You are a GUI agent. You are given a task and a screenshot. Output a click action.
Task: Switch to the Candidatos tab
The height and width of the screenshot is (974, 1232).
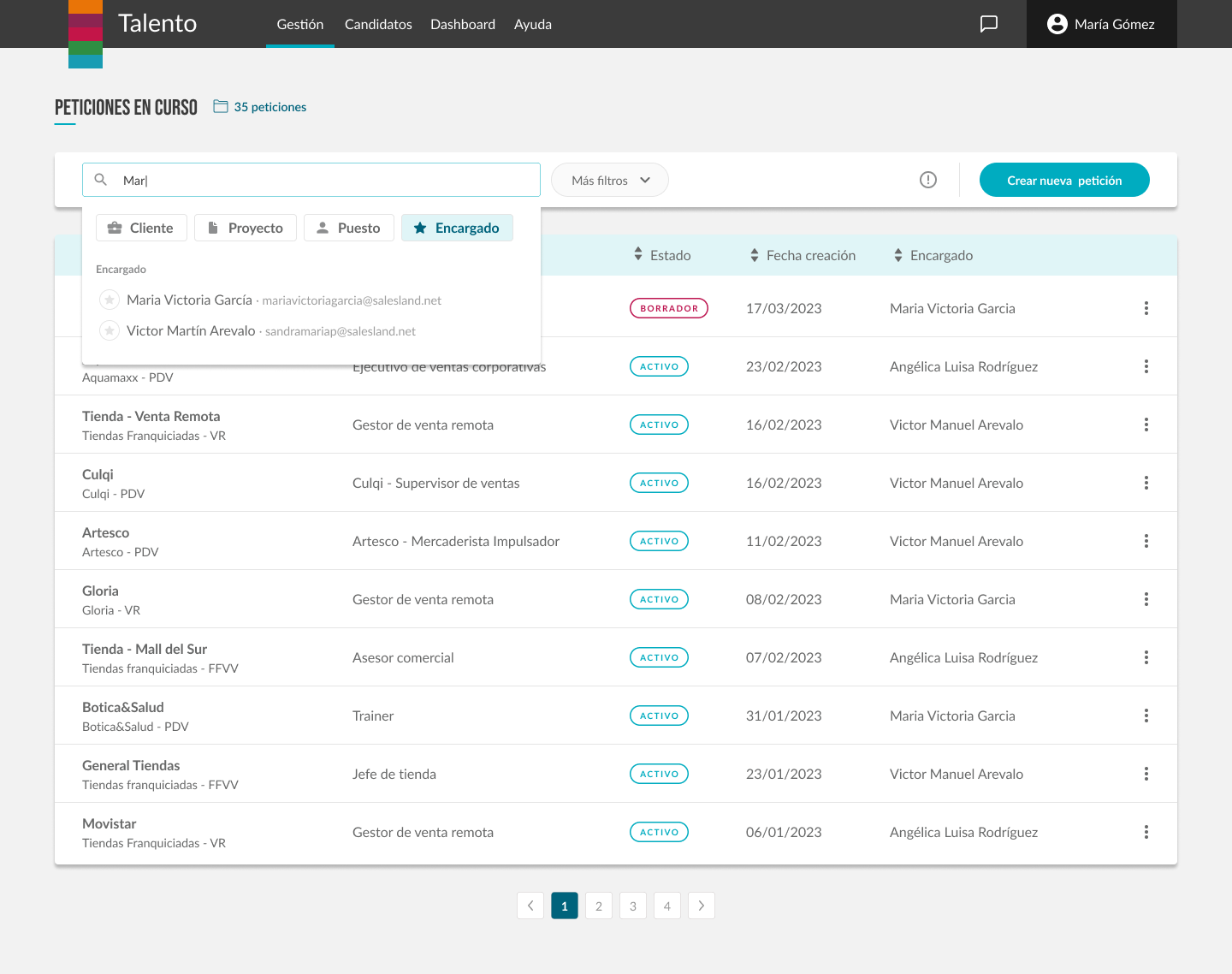(378, 24)
